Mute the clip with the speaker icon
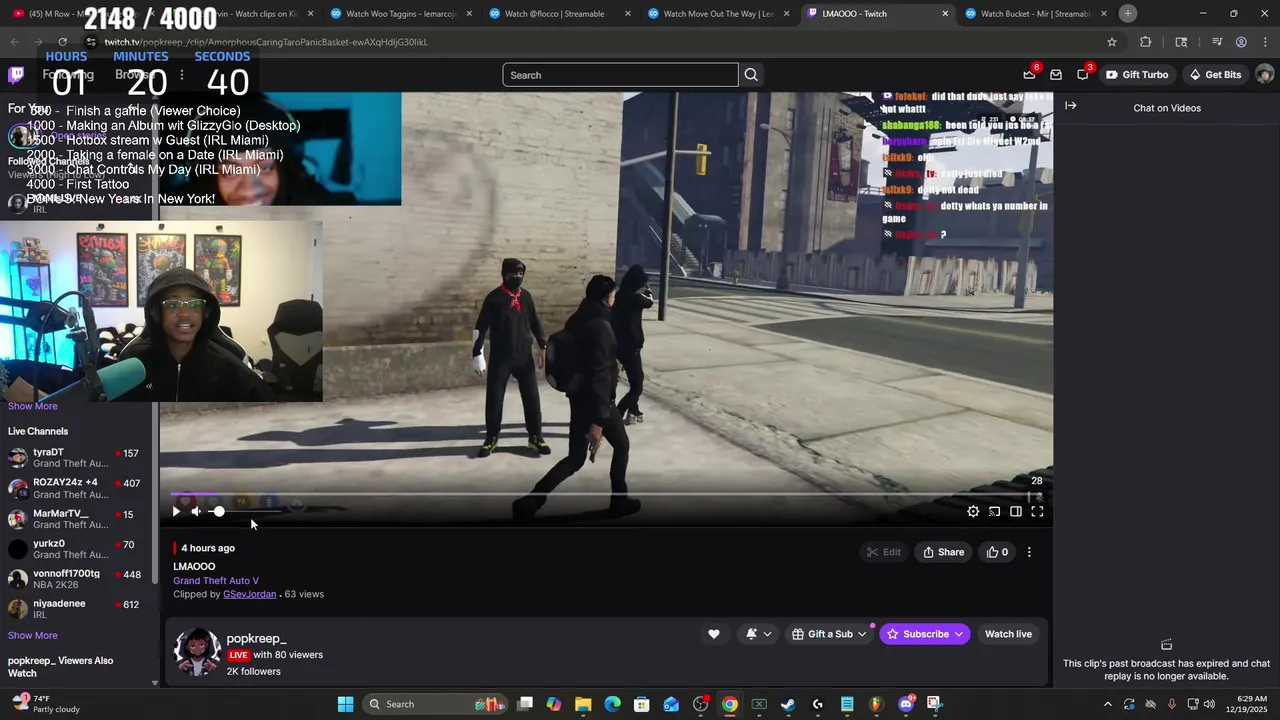 196,511
